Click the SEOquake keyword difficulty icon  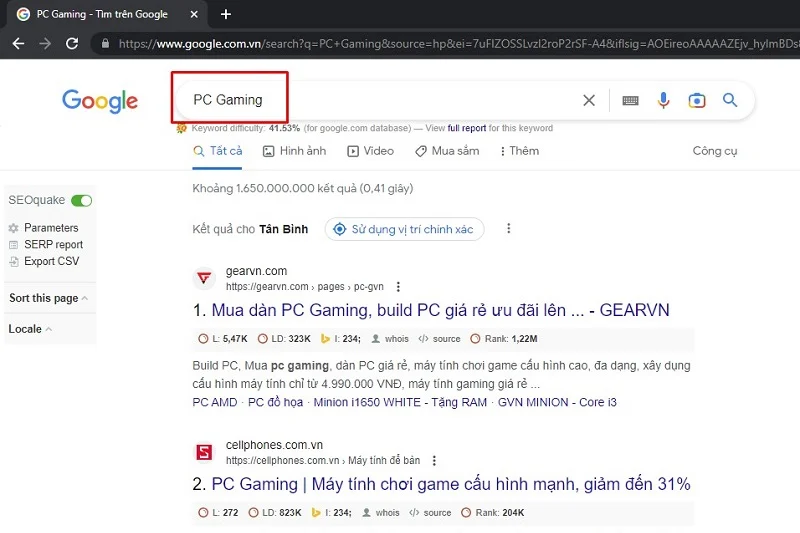tap(181, 129)
